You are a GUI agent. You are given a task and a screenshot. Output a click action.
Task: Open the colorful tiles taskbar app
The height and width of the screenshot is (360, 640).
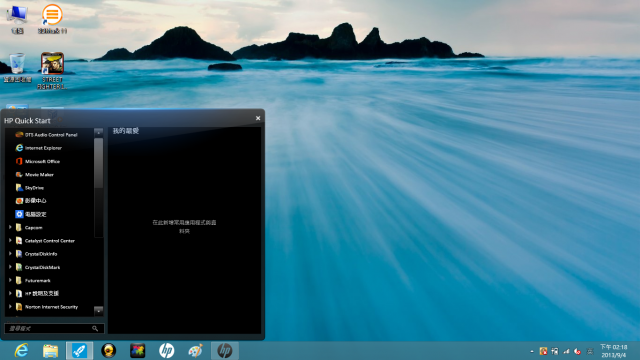point(138,351)
